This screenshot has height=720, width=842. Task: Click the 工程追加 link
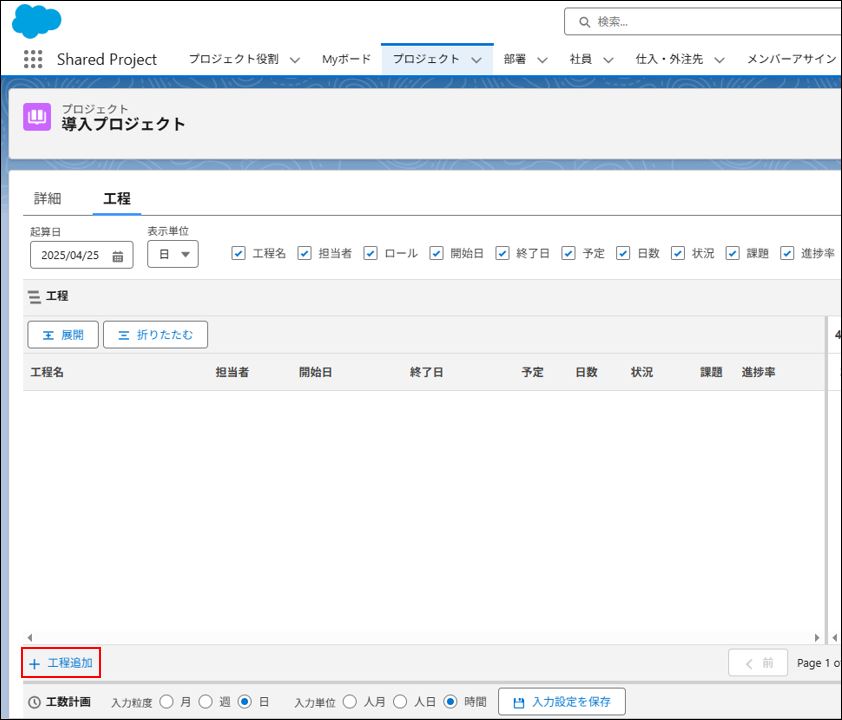61,663
